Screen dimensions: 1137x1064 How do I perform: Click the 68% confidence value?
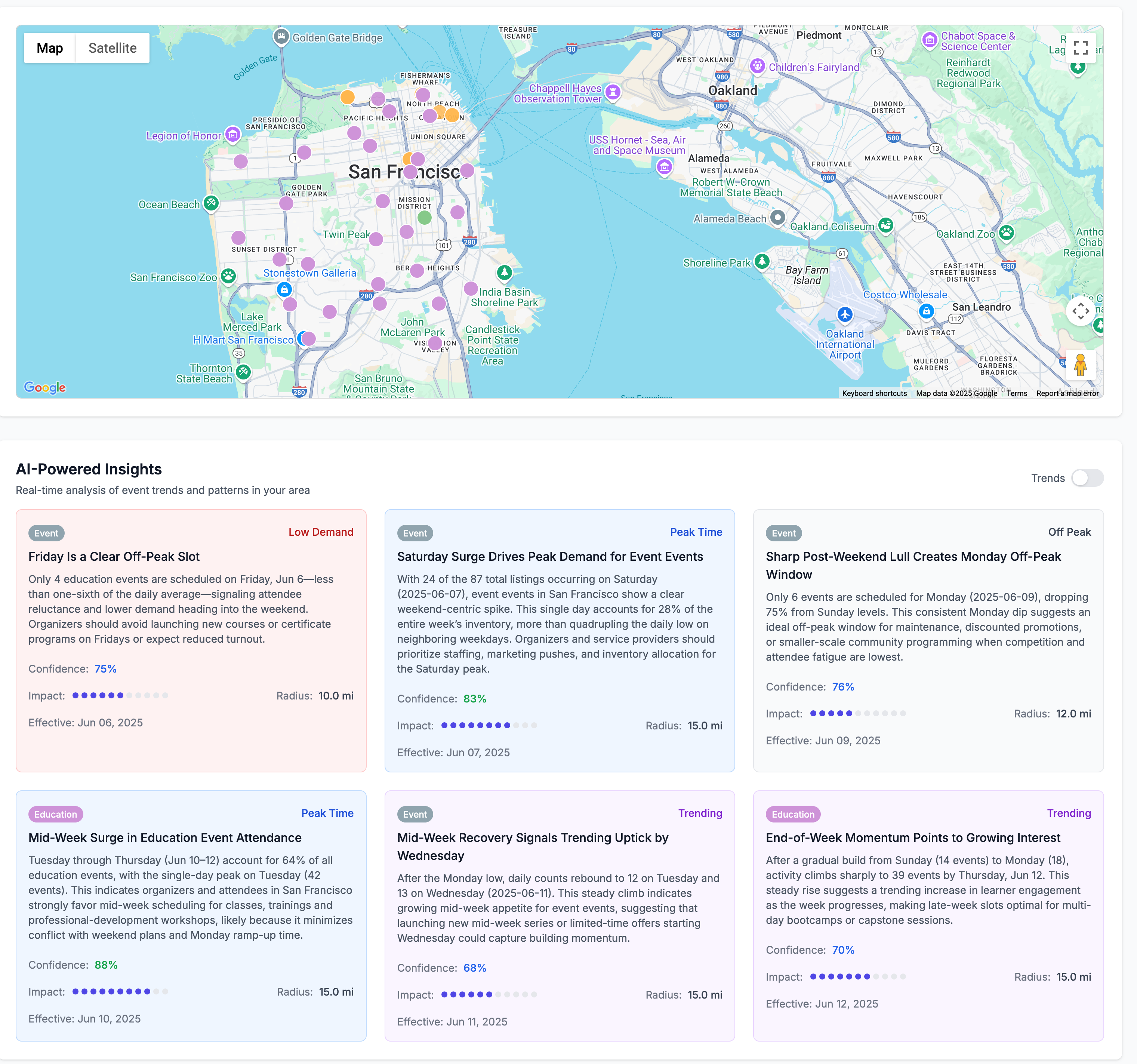click(475, 968)
